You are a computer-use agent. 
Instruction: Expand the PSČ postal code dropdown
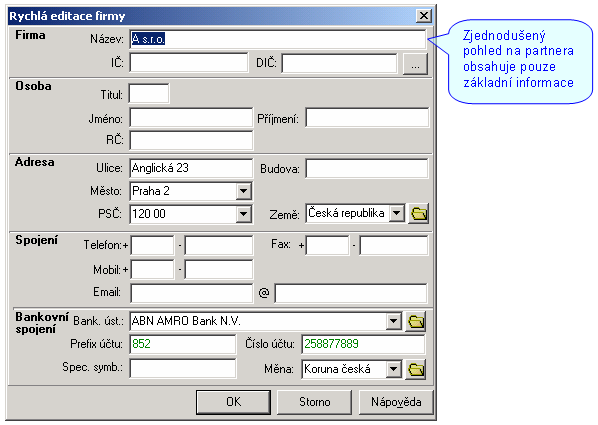click(x=243, y=214)
